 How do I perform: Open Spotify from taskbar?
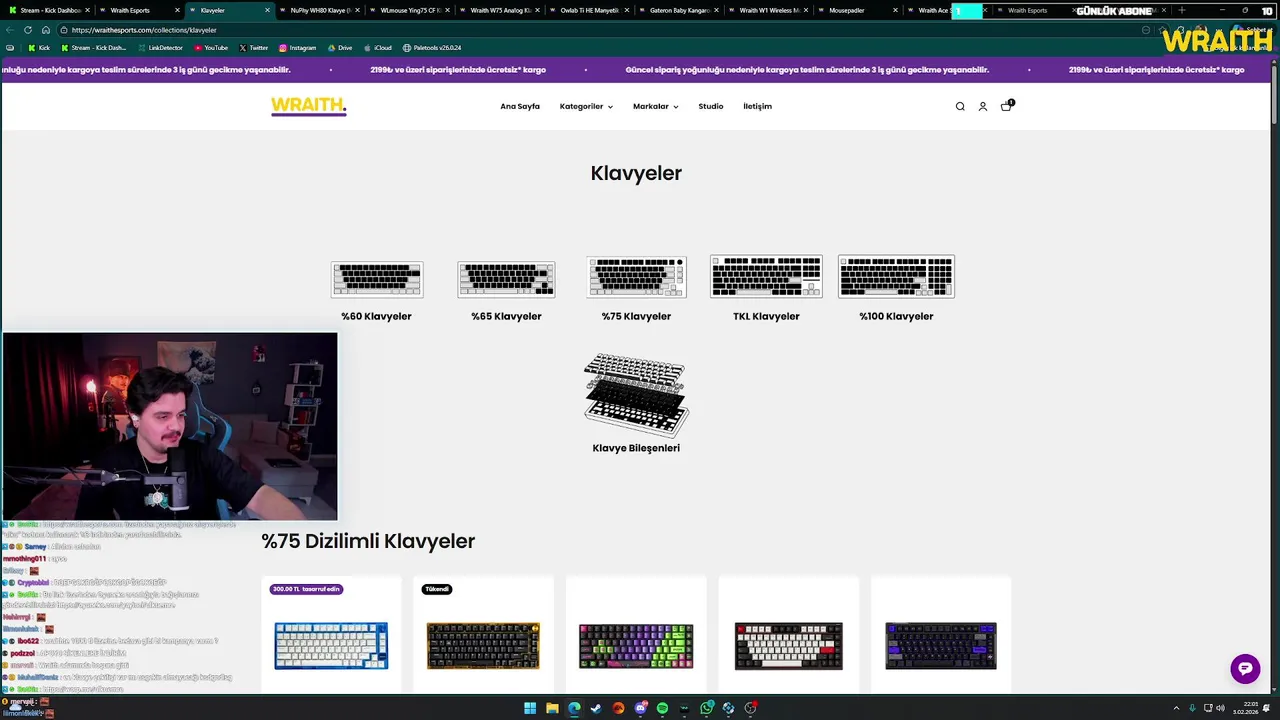(x=662, y=708)
